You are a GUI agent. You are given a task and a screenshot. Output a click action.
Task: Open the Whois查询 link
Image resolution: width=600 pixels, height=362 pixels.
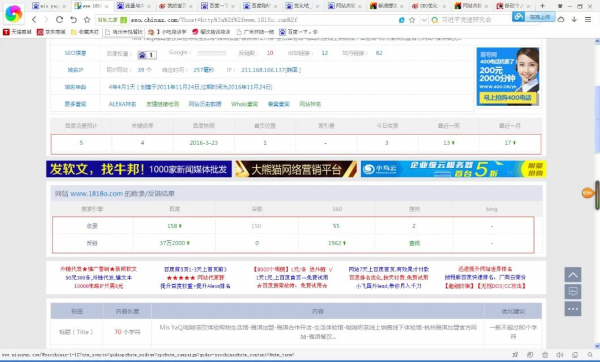[x=245, y=104]
